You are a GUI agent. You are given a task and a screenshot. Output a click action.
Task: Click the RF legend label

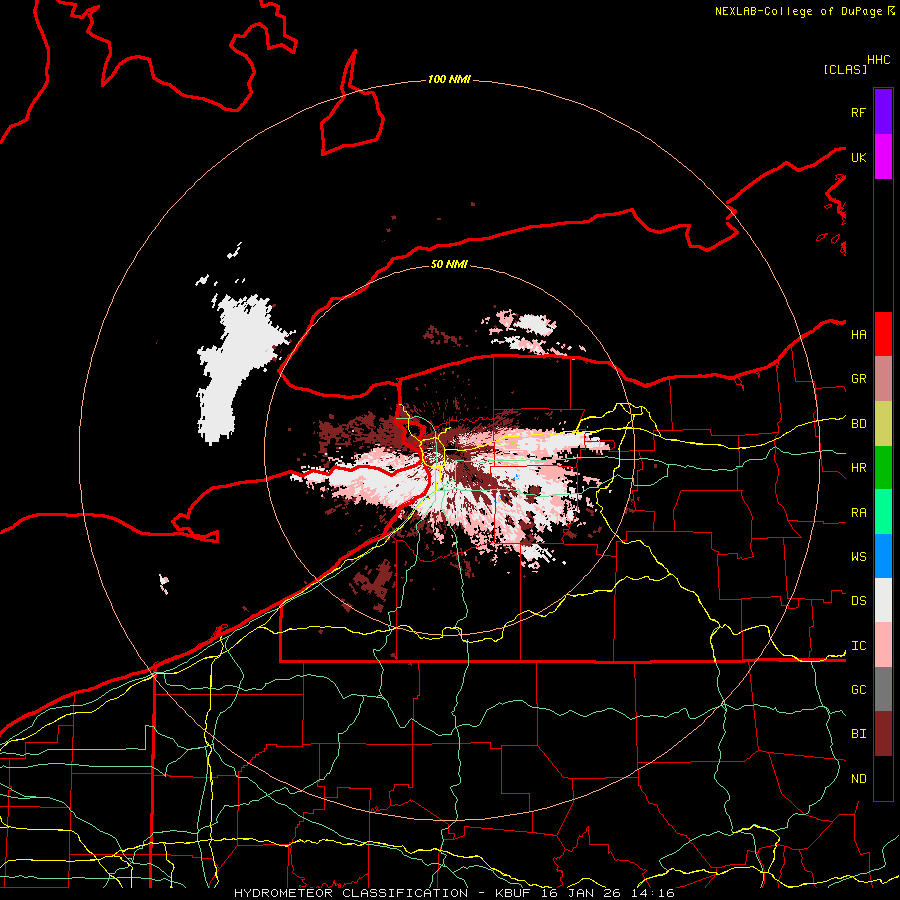pos(858,112)
